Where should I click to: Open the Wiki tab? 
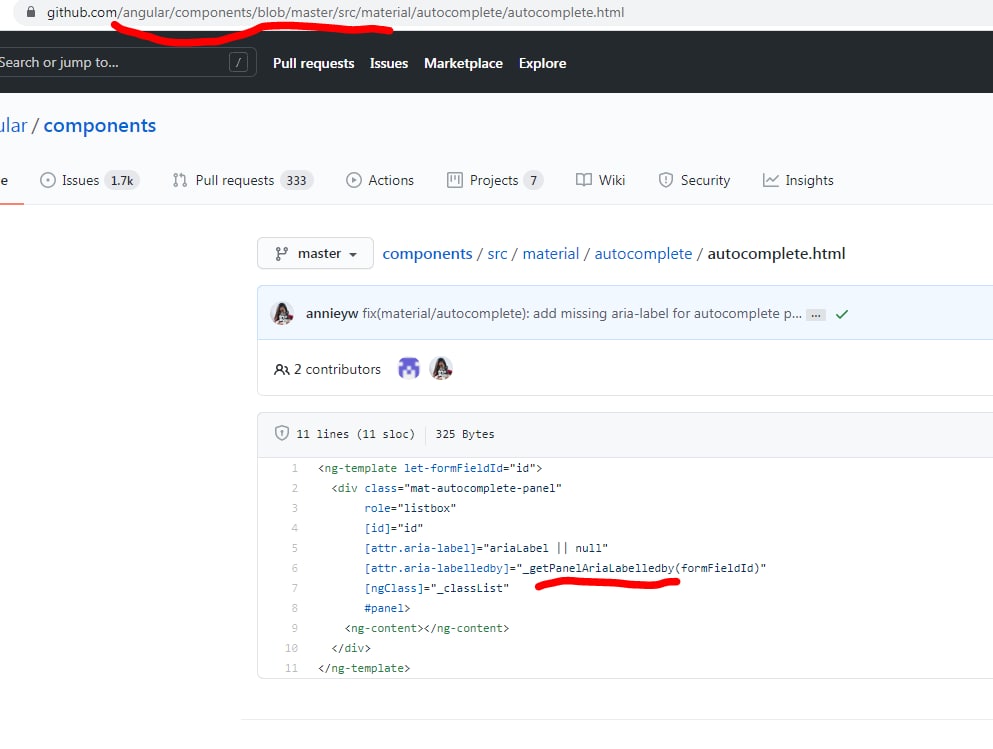point(600,180)
